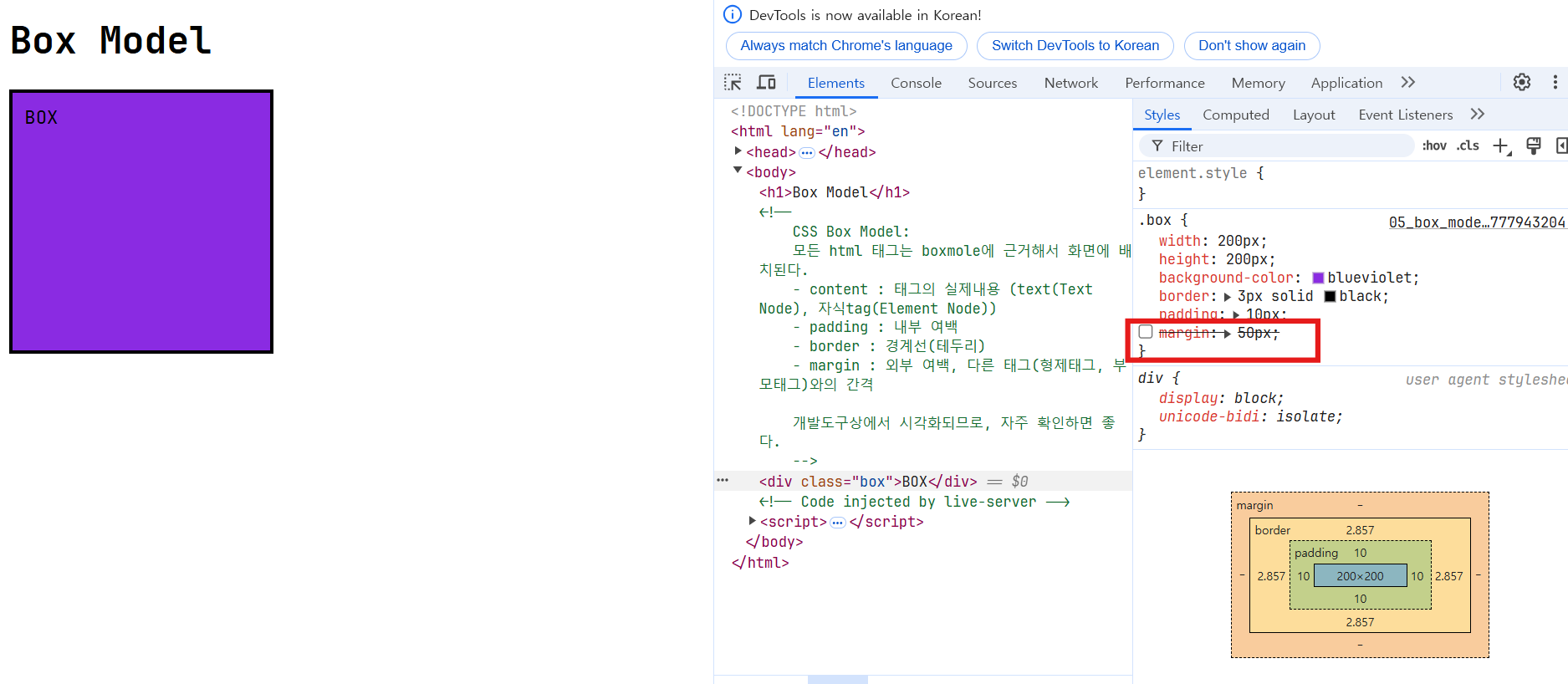Open DevTools settings gear

click(1522, 82)
